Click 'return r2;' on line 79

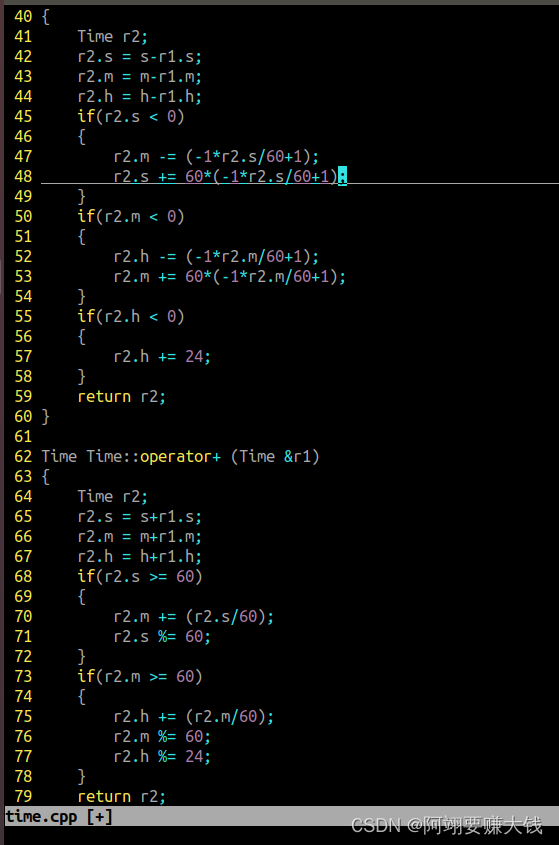tap(121, 796)
